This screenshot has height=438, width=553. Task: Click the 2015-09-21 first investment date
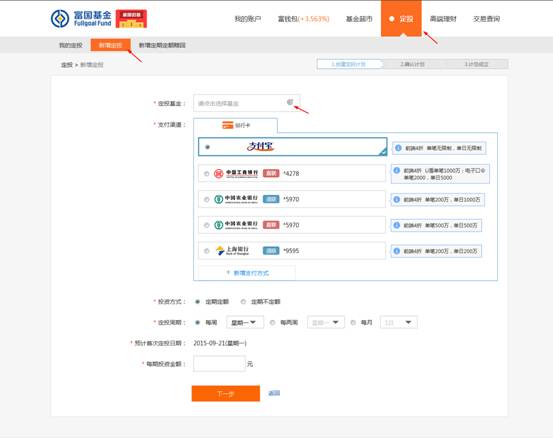click(220, 343)
